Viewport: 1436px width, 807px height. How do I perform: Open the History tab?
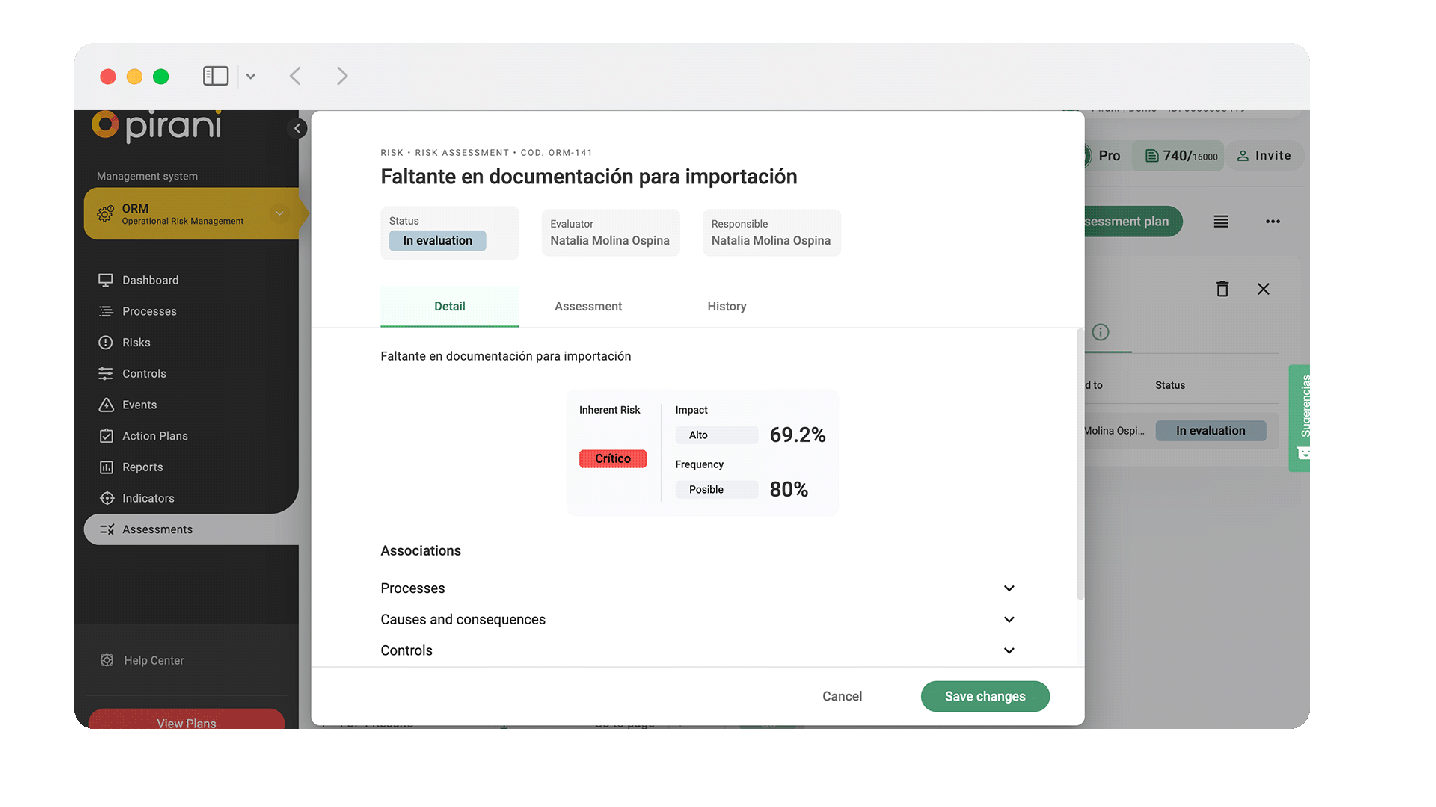point(726,306)
